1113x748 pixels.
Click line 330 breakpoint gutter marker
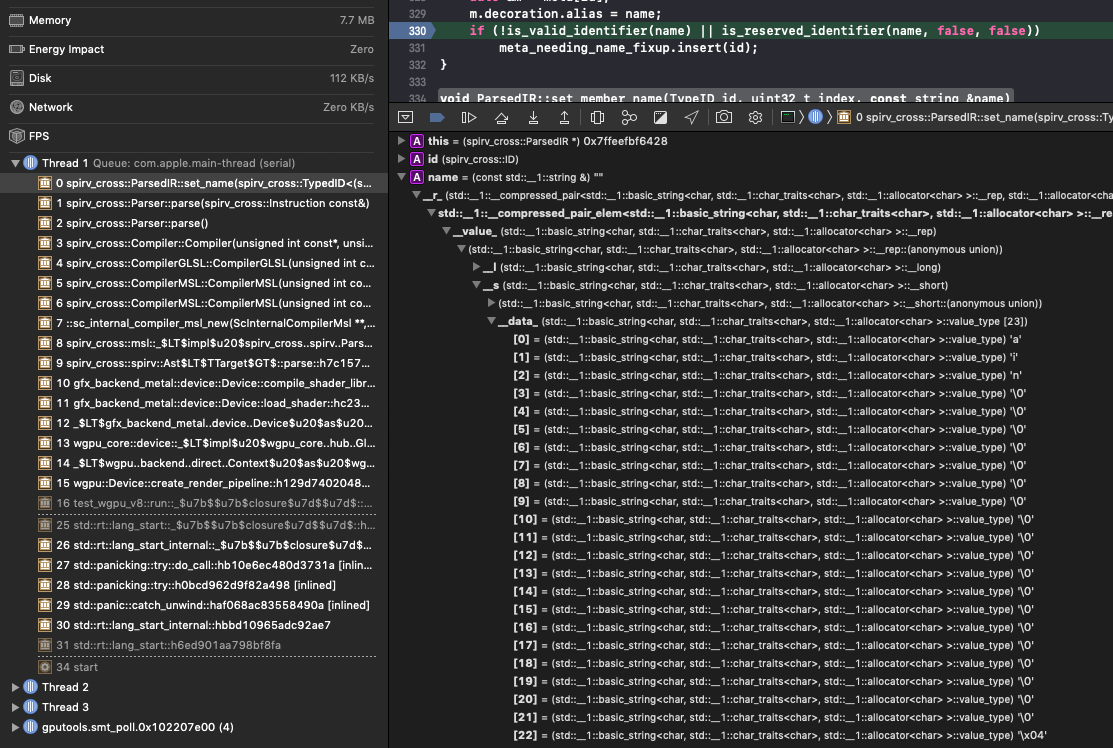(412, 31)
